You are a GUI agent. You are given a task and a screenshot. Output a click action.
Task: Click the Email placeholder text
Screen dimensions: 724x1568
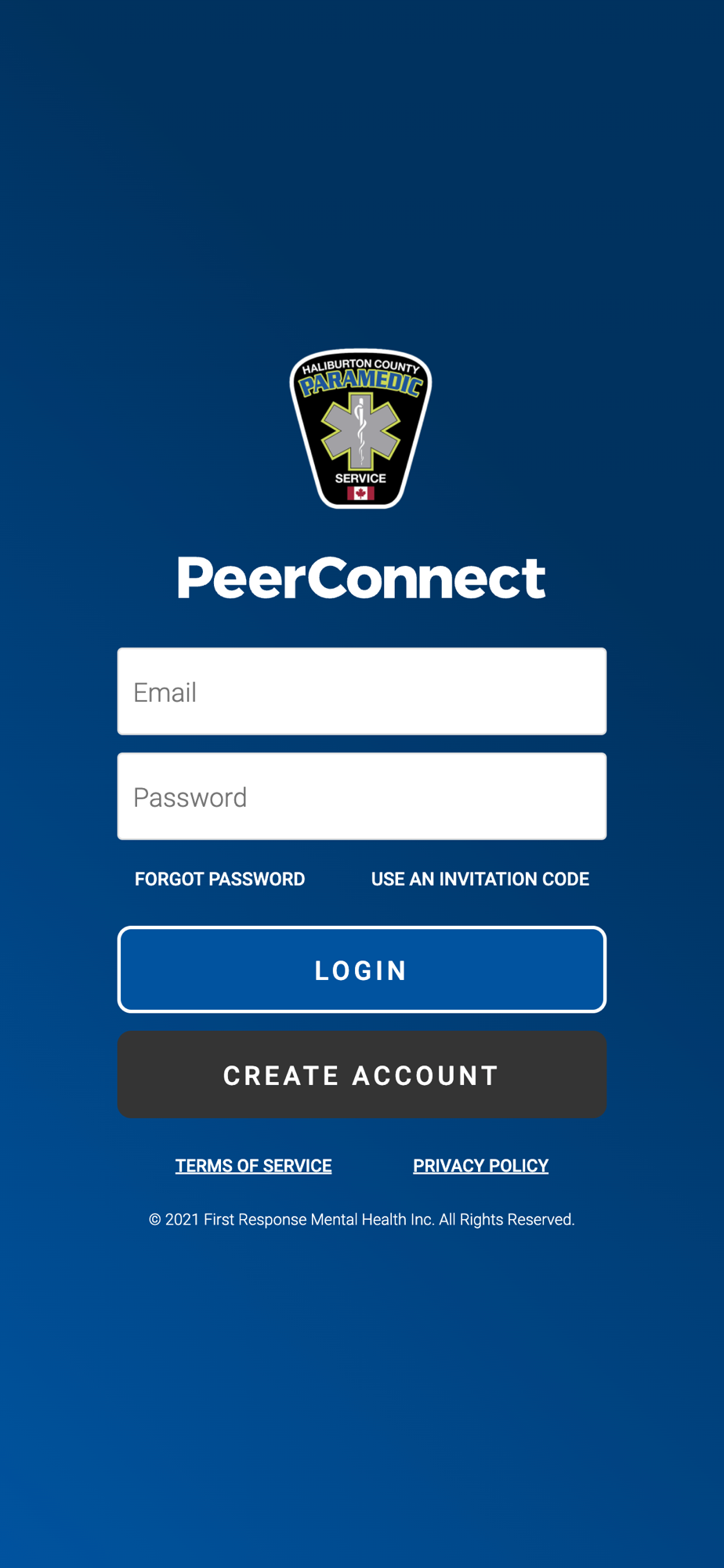coord(165,692)
